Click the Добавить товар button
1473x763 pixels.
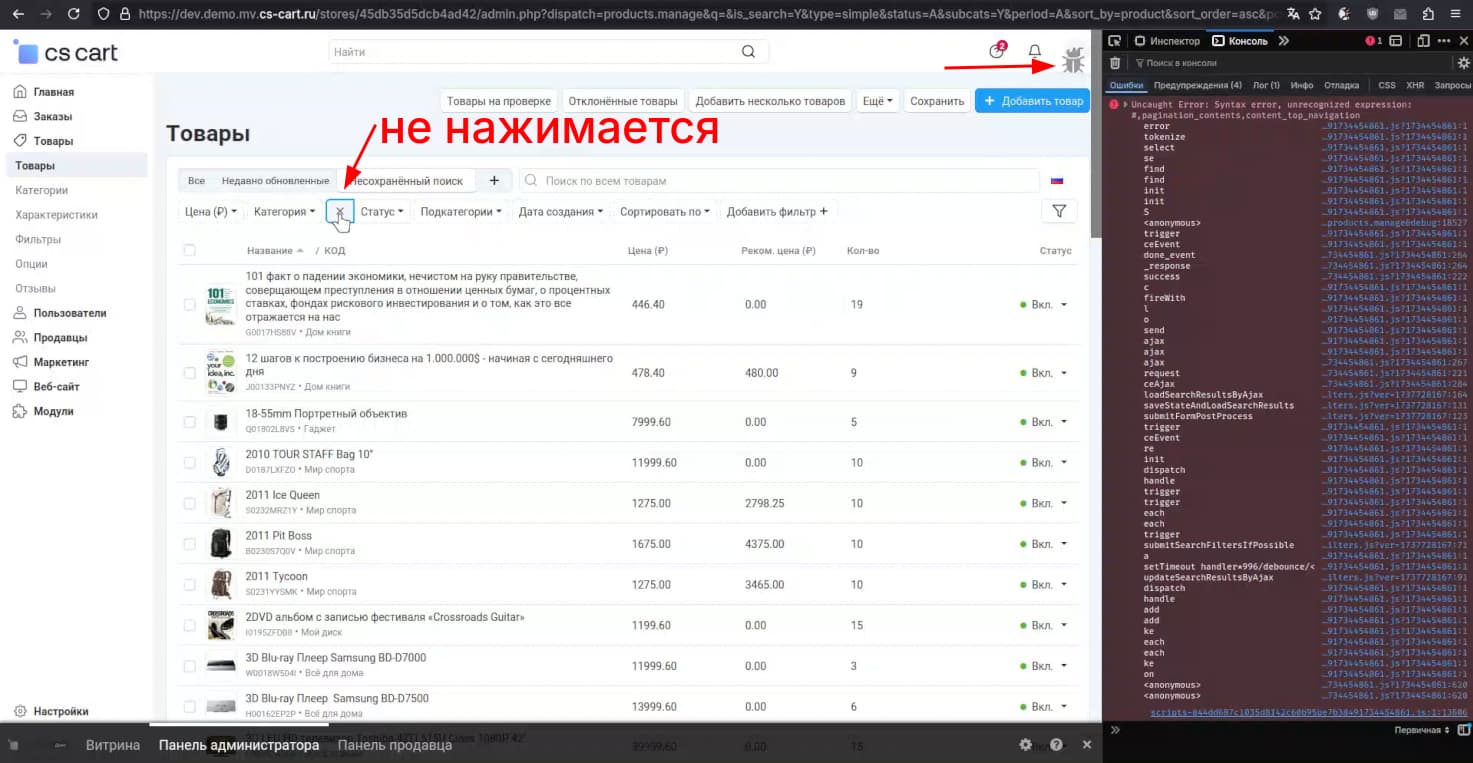[x=1032, y=101]
